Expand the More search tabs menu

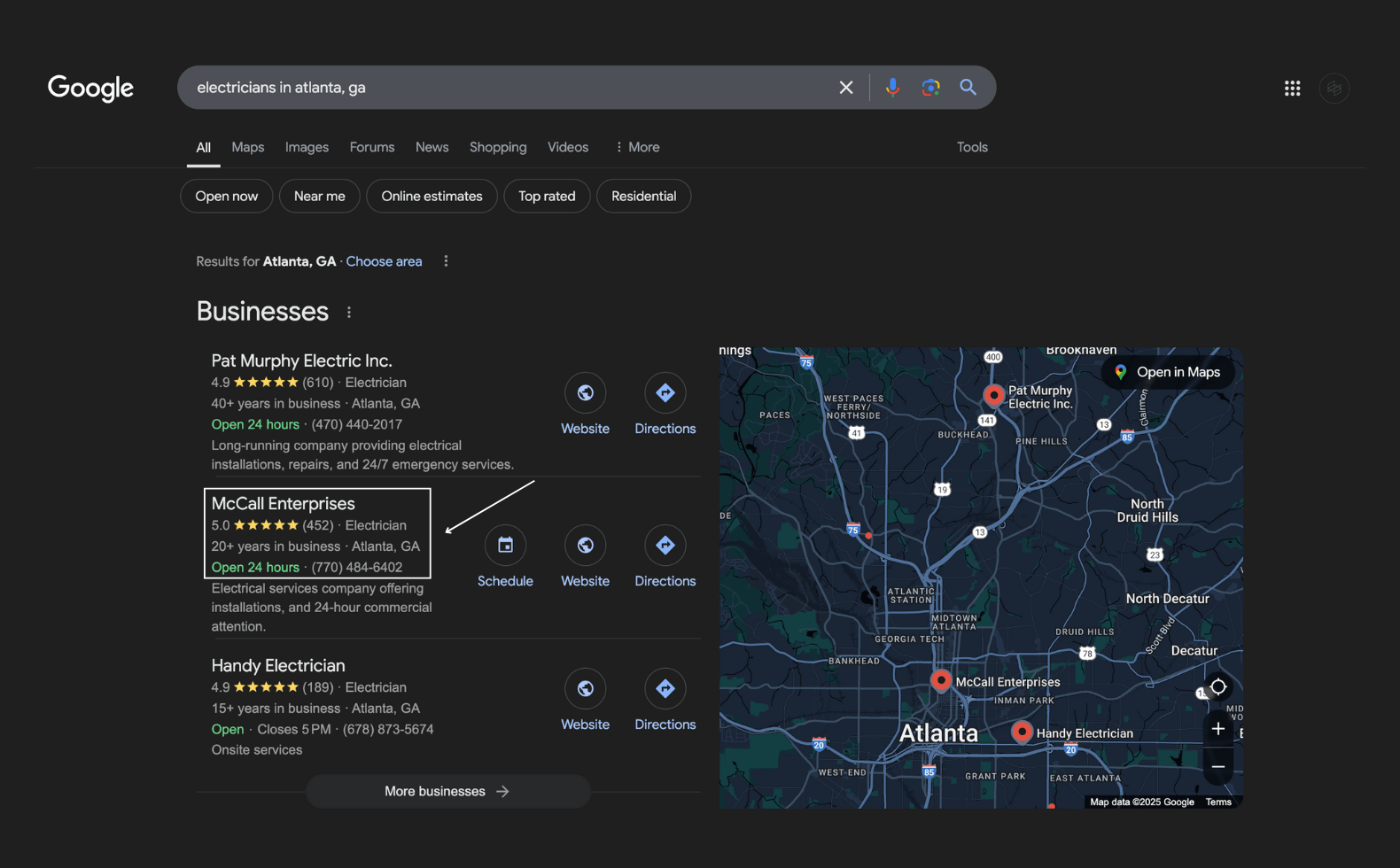(637, 147)
